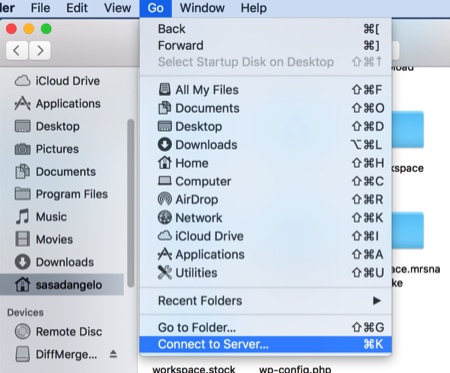450x373 pixels.
Task: Click the Movies film icon in sidebar
Action: click(x=22, y=239)
